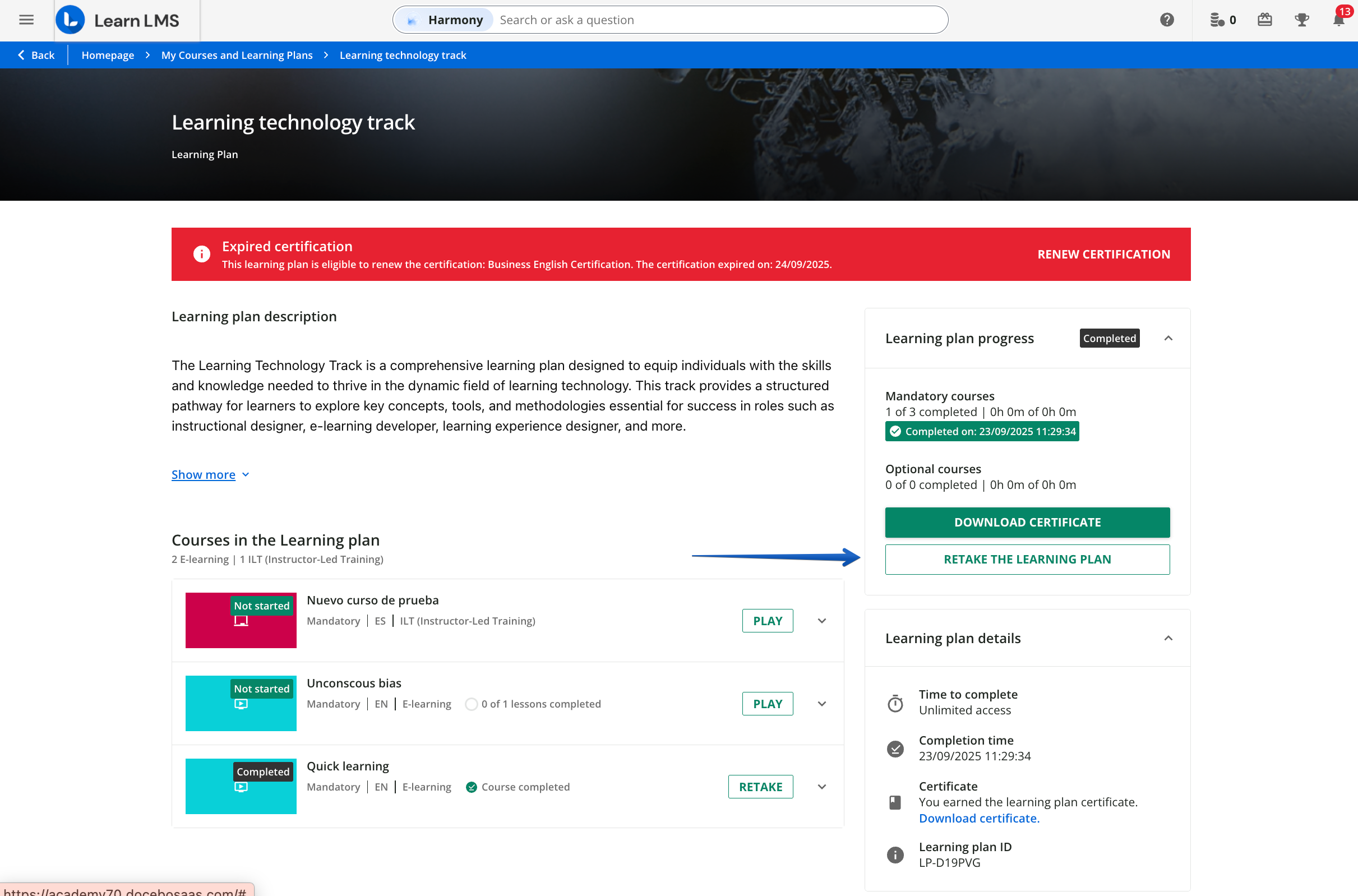The width and height of the screenshot is (1358, 896).
Task: Open the coins balance icon
Action: [1217, 20]
